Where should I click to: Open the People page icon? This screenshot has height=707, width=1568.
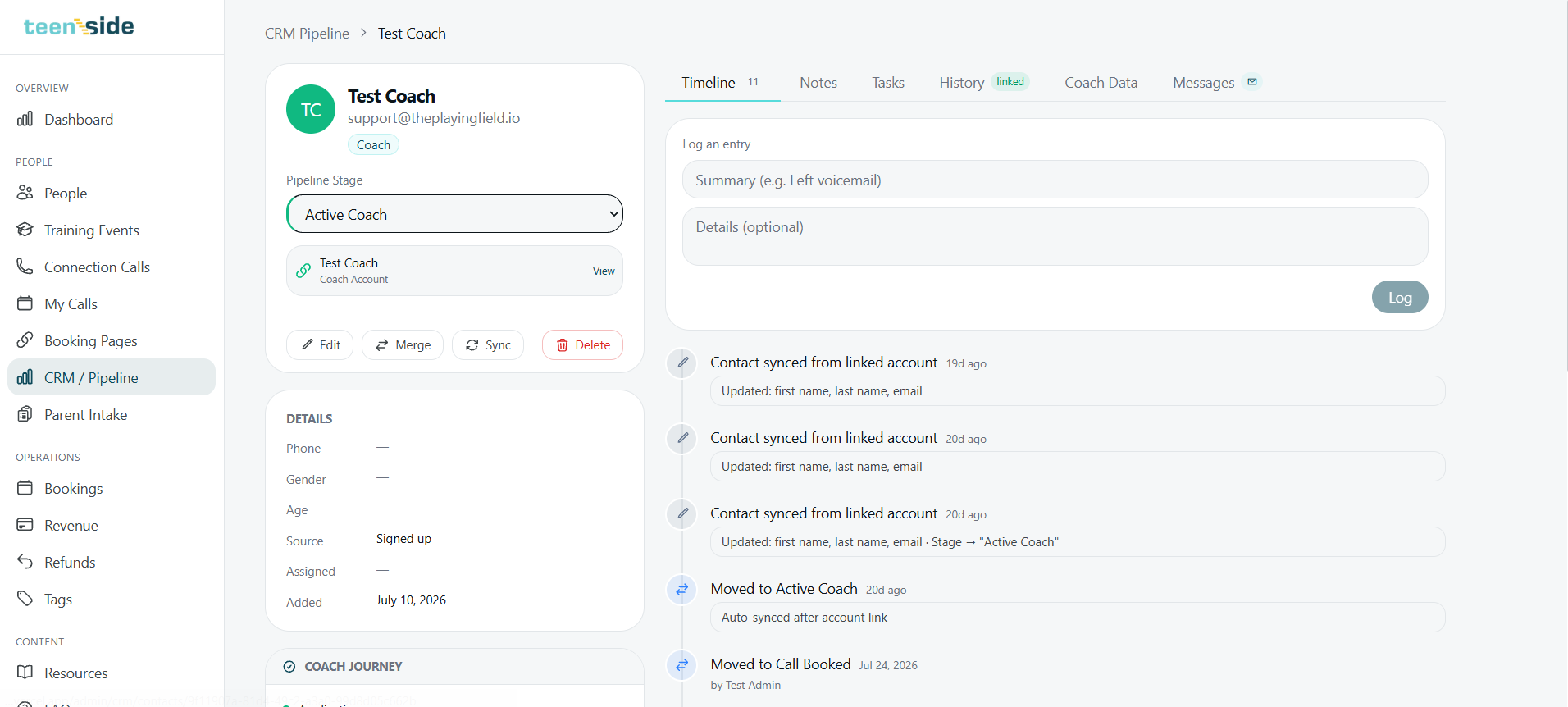point(25,193)
